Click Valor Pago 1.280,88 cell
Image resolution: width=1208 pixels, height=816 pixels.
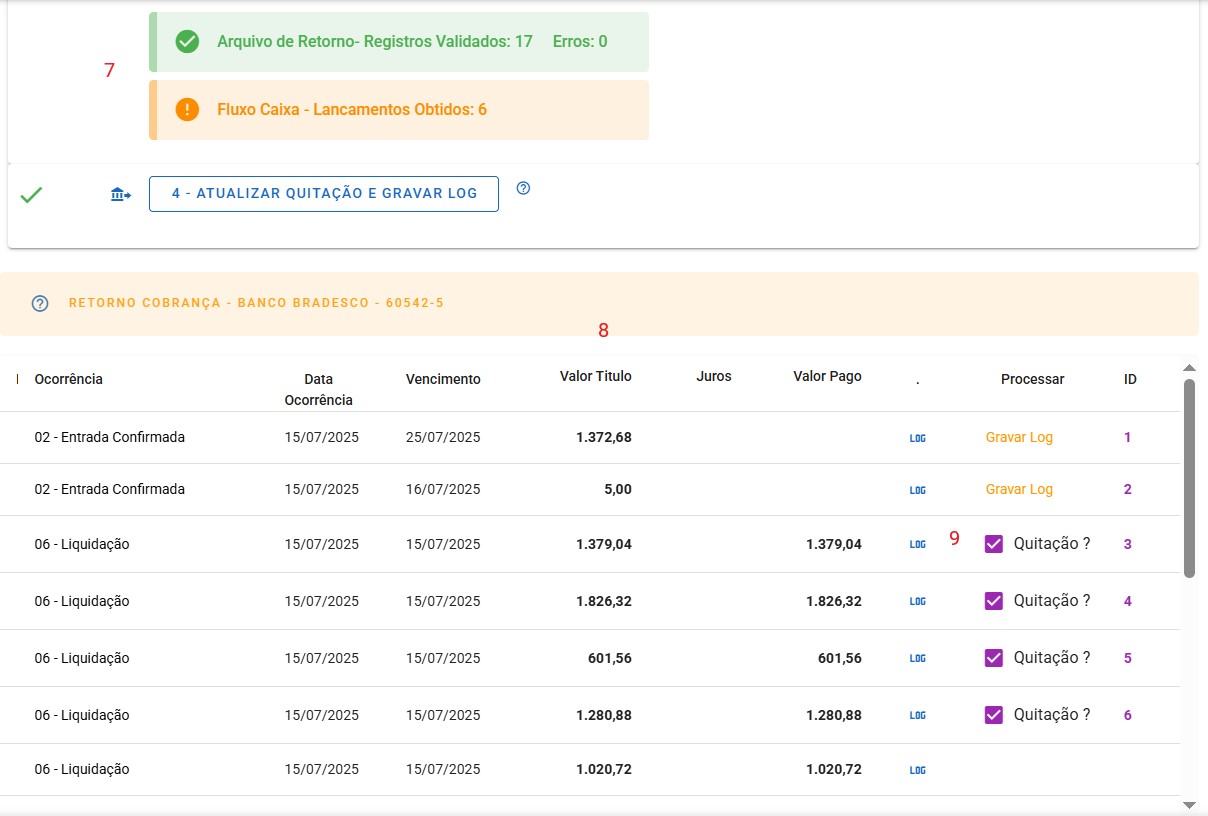pos(834,715)
